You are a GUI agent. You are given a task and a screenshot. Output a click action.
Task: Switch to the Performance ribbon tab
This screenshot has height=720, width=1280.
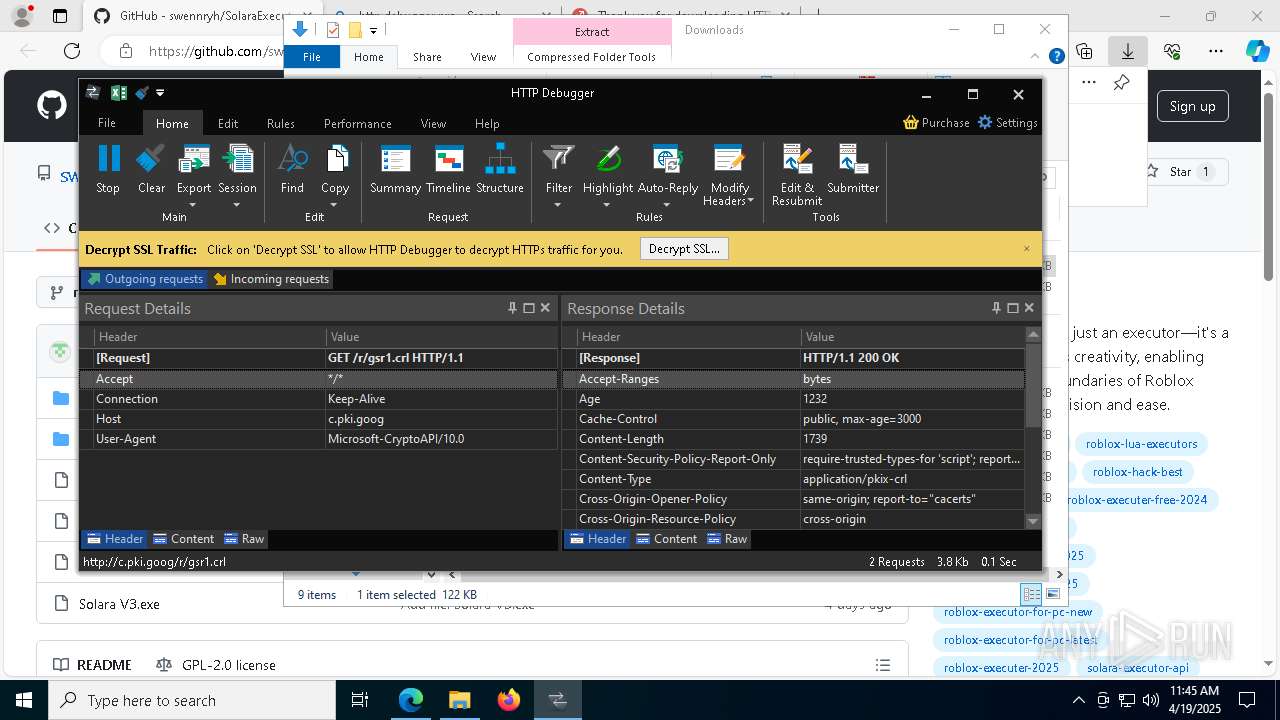(x=357, y=123)
